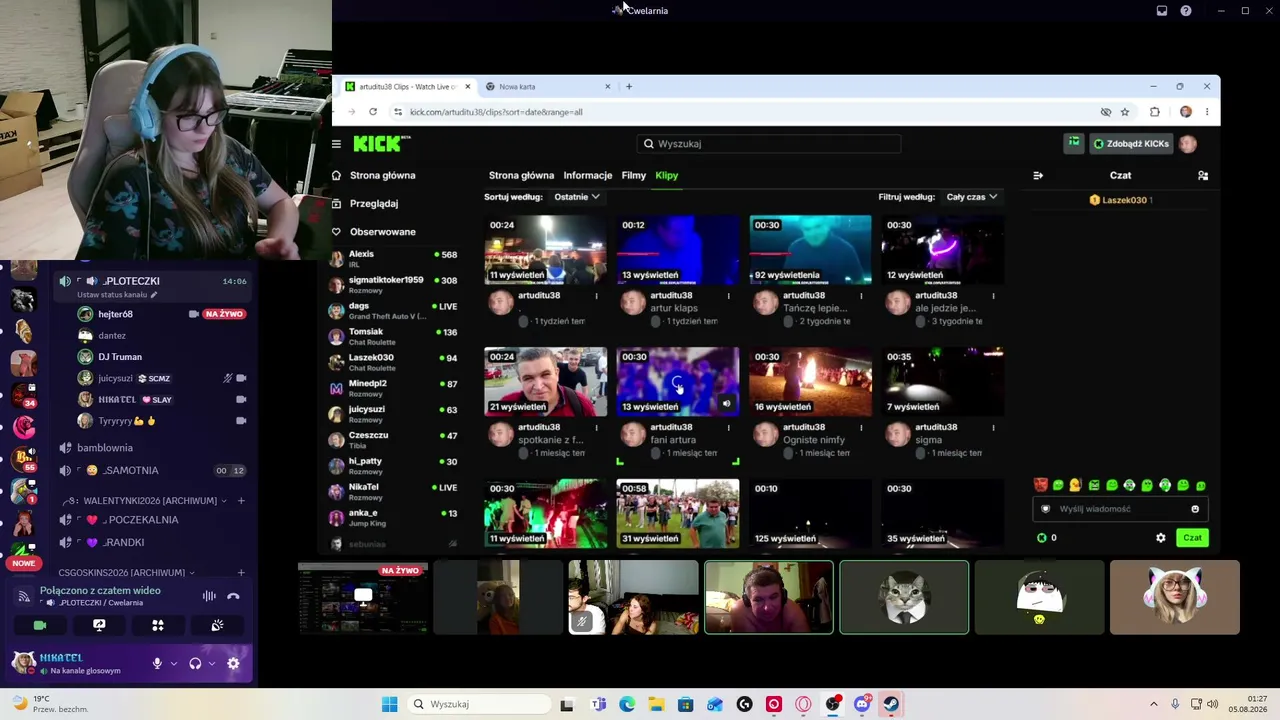
Task: Join the _SAMOTNIA voice channel
Action: pos(152,470)
